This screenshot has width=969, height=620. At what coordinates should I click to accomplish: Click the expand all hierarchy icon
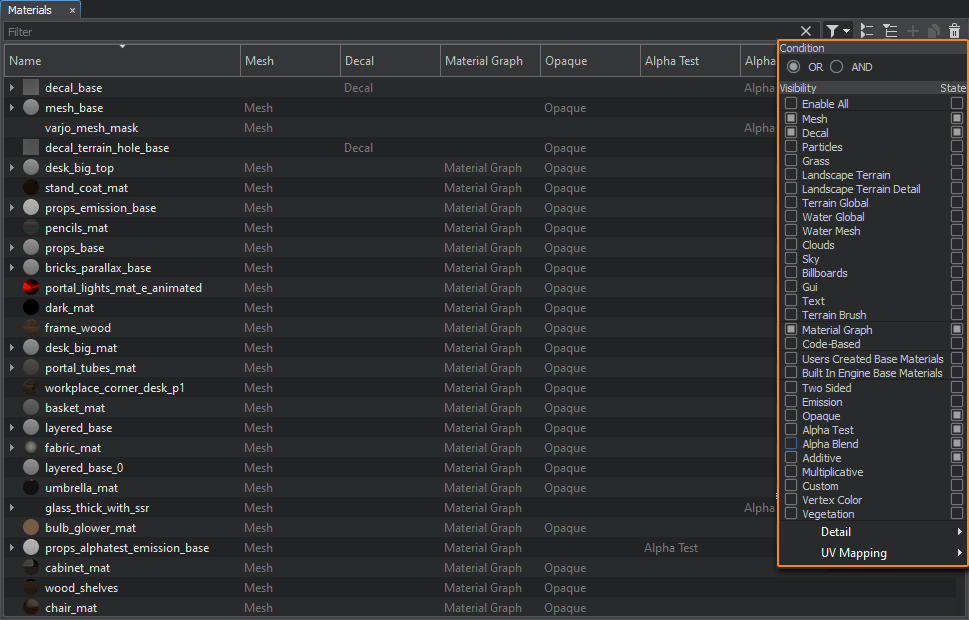890,32
